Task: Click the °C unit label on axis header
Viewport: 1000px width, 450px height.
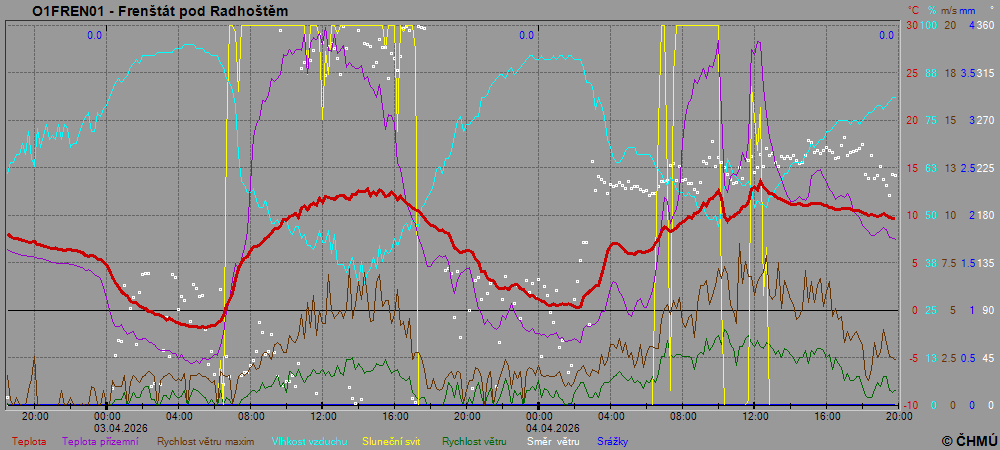Action: [x=913, y=10]
